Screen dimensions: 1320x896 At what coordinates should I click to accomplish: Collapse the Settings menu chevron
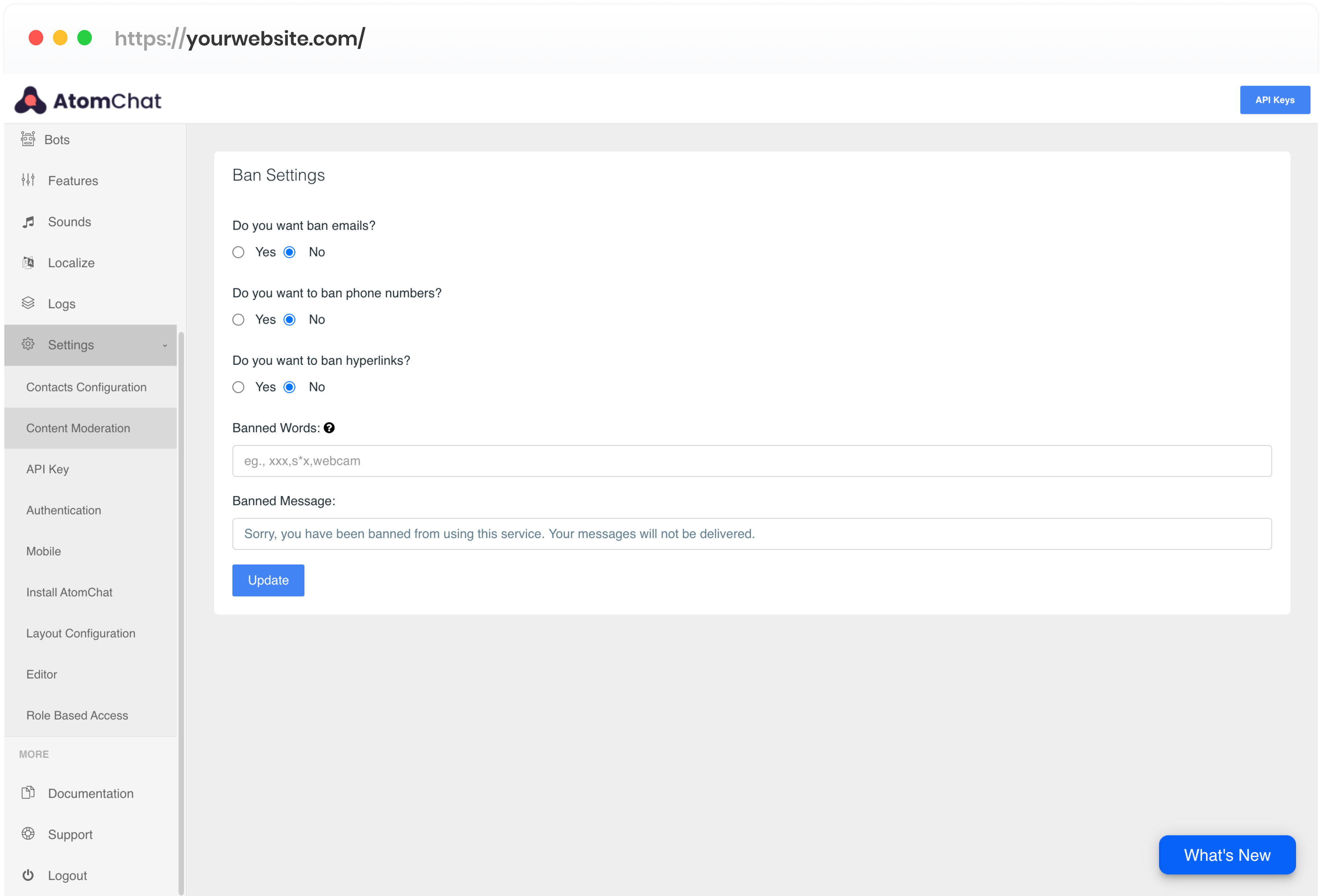[x=165, y=345]
